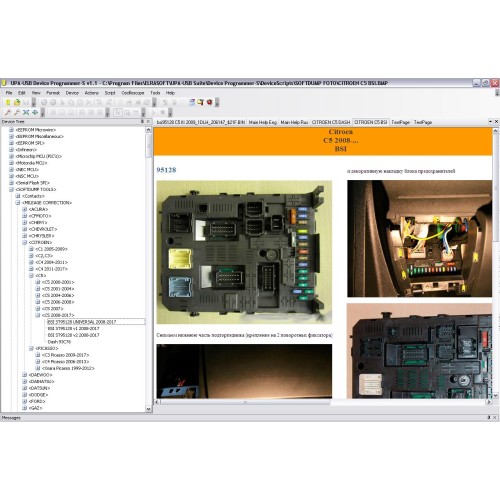
Task: Click the green diamond toolbar icon
Action: click(35, 113)
